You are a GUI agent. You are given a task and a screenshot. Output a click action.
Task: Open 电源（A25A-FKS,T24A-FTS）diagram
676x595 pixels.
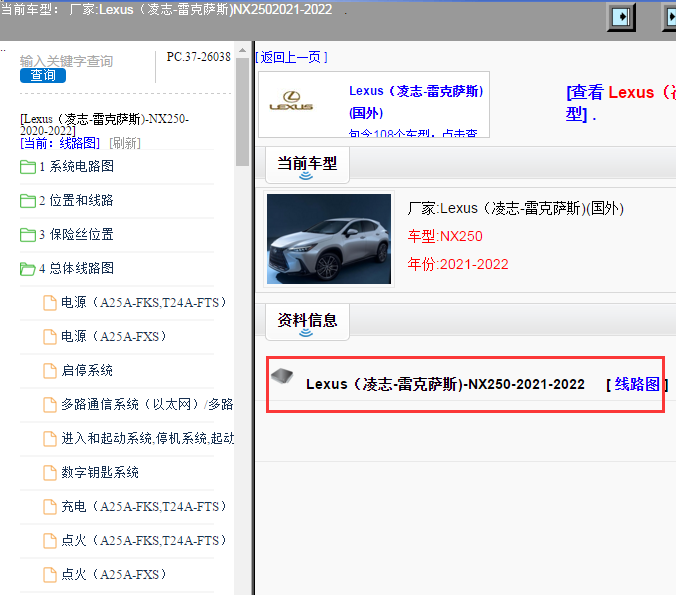(144, 303)
